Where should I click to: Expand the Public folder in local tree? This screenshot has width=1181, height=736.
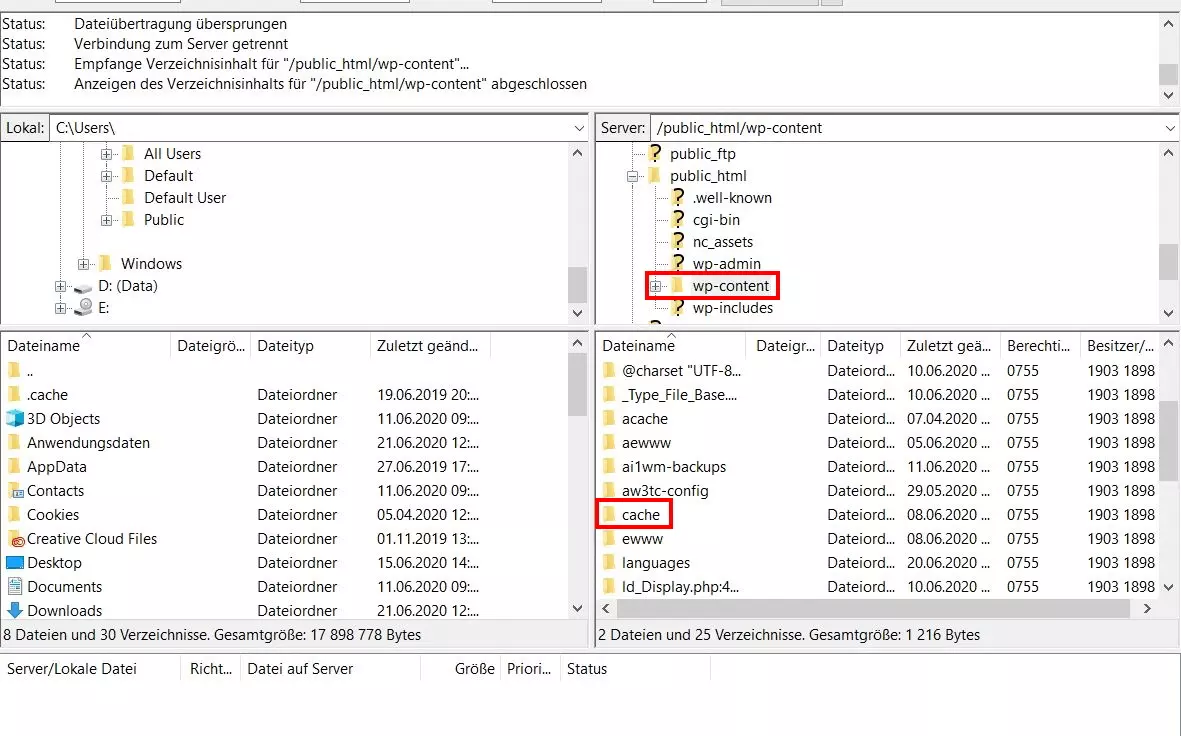coord(106,220)
